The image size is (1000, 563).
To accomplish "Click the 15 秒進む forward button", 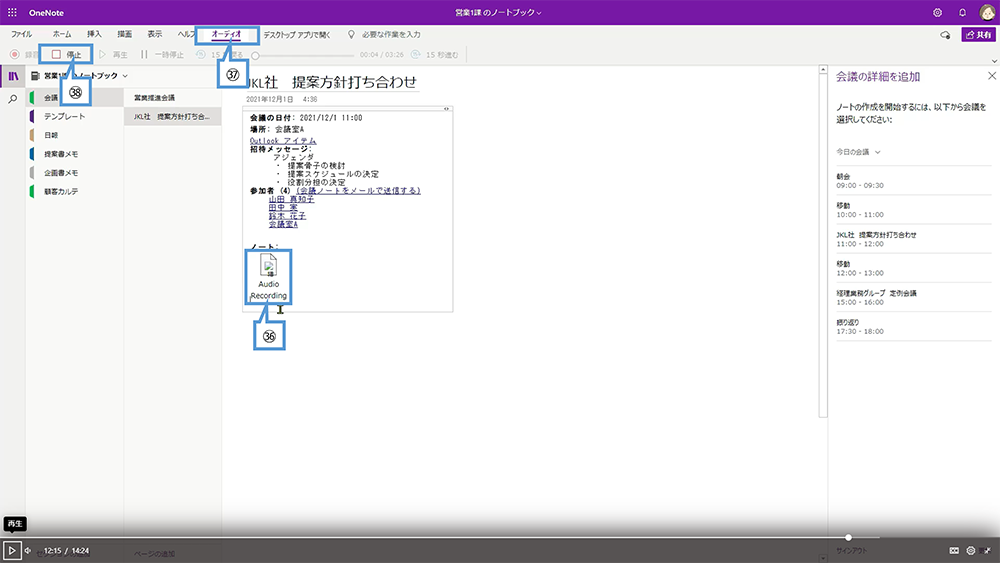I will (x=435, y=55).
